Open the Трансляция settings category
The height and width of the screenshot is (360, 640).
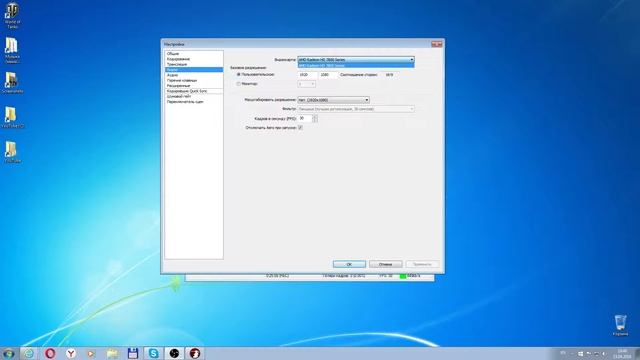[x=194, y=64]
